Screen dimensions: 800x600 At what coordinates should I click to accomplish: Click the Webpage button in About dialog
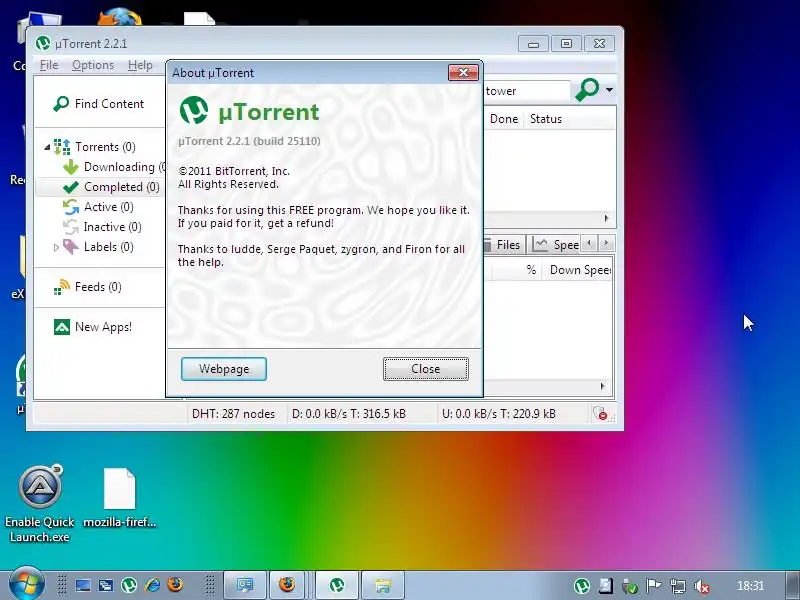[223, 369]
